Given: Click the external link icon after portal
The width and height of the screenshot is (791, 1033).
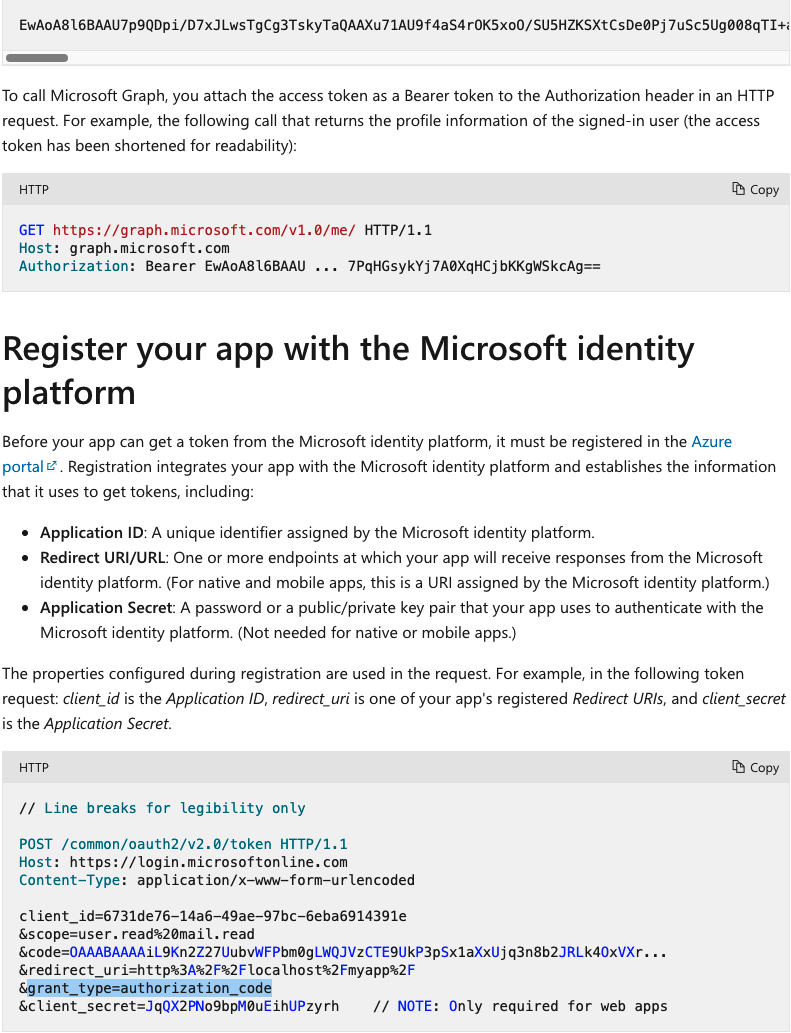Looking at the screenshot, I should coord(51,466).
